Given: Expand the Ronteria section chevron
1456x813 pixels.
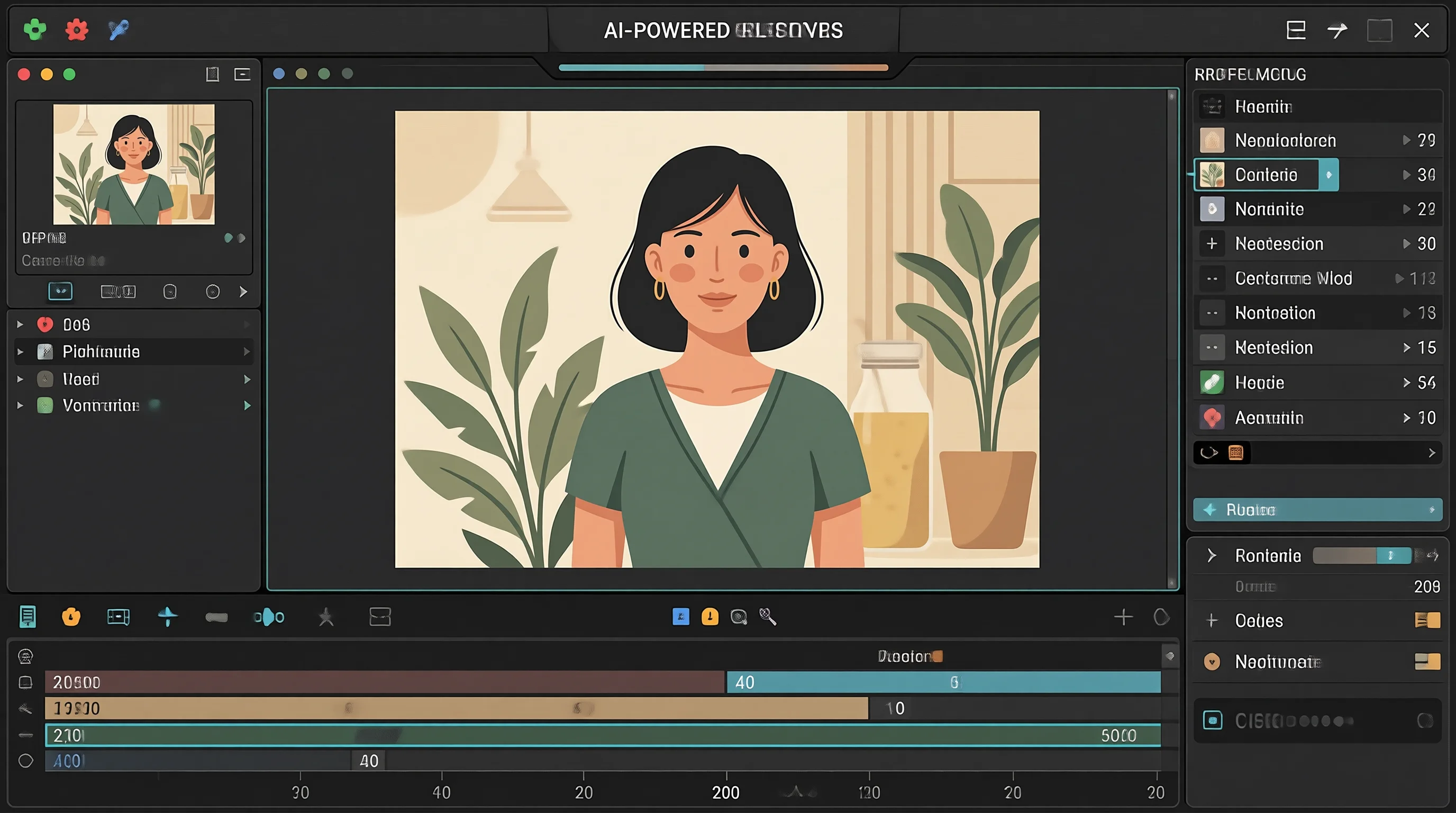Looking at the screenshot, I should point(1211,556).
